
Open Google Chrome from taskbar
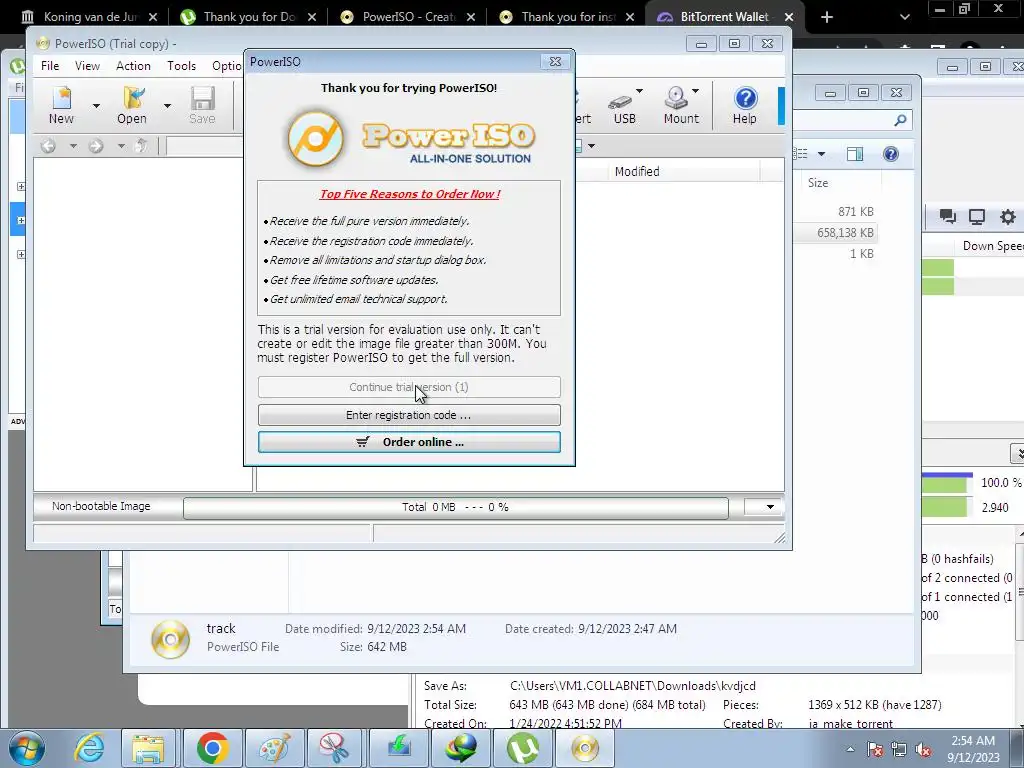212,748
